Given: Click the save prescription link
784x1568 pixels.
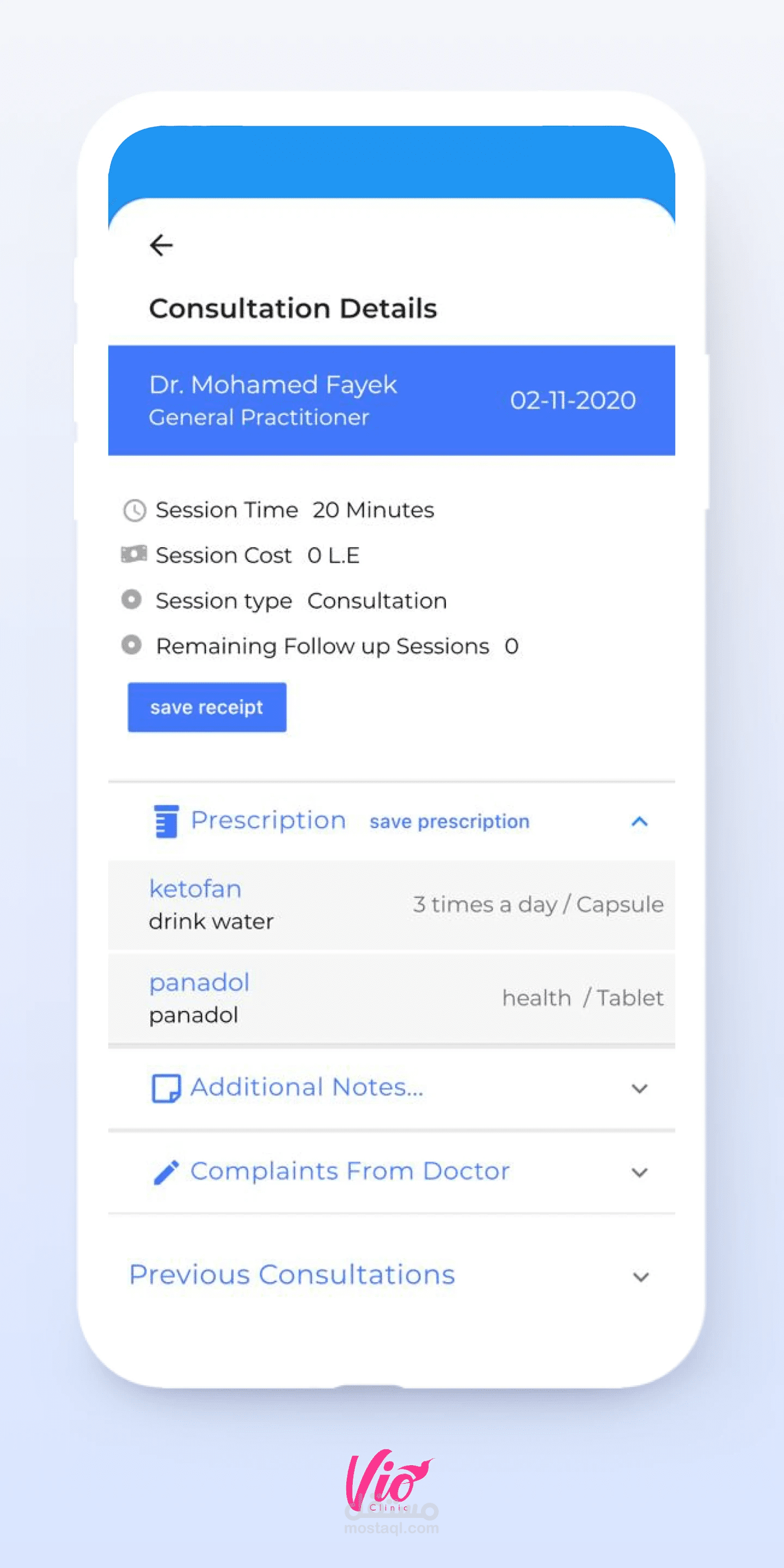Looking at the screenshot, I should point(449,822).
